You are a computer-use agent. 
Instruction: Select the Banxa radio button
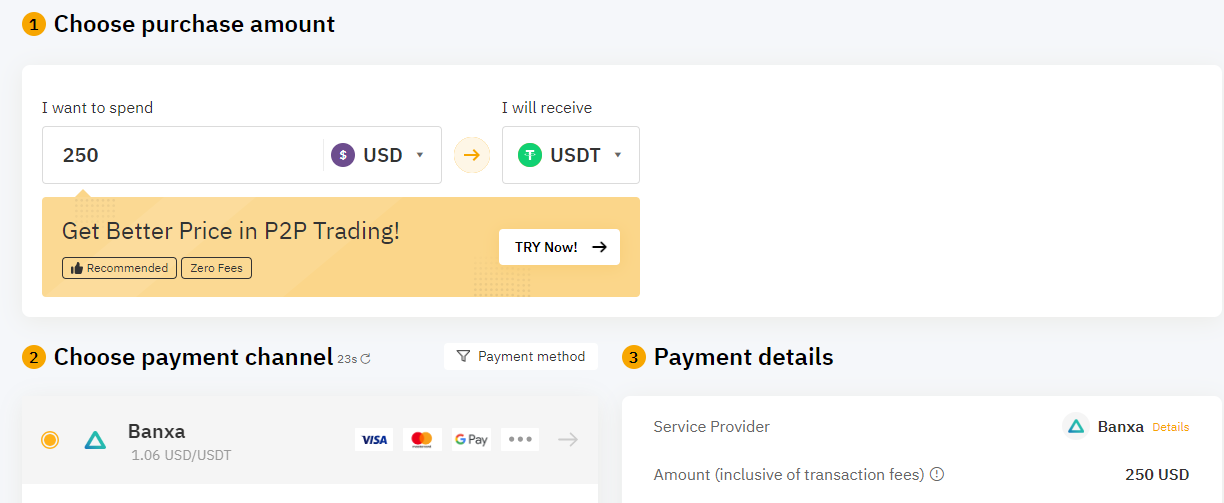click(50, 440)
